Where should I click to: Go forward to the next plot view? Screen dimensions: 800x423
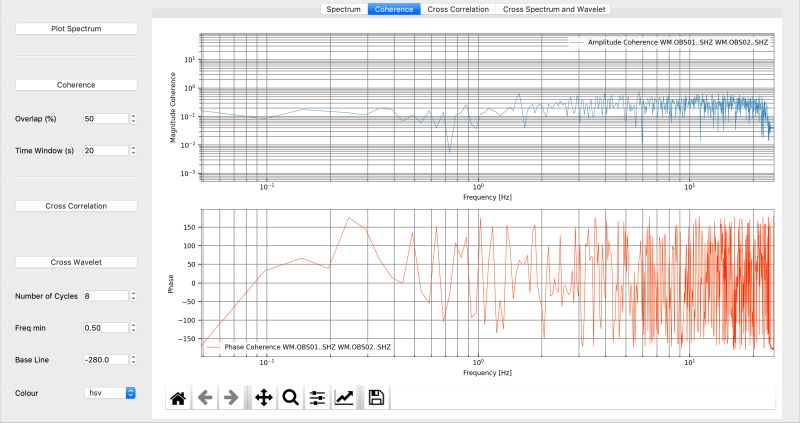[x=231, y=397]
